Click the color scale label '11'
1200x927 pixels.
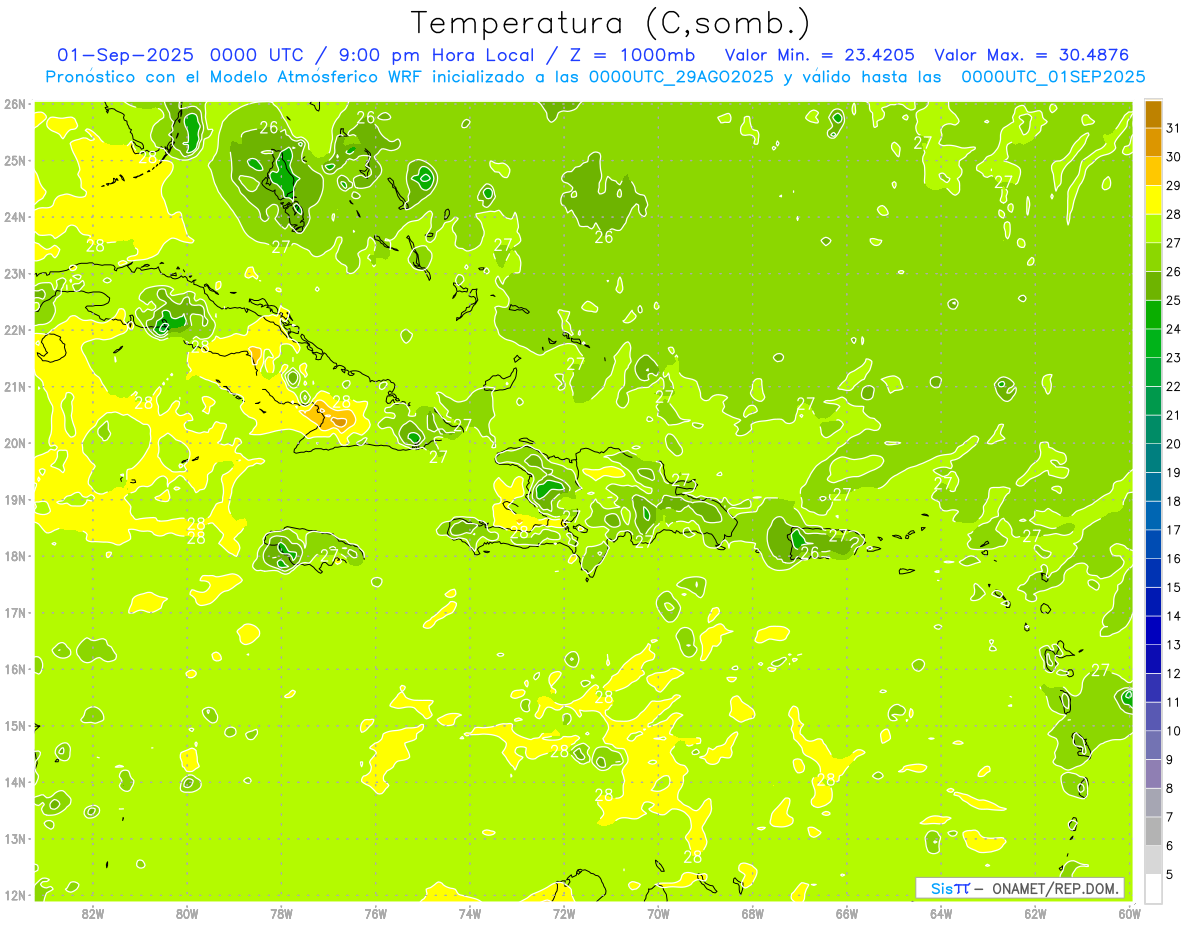point(1173,702)
